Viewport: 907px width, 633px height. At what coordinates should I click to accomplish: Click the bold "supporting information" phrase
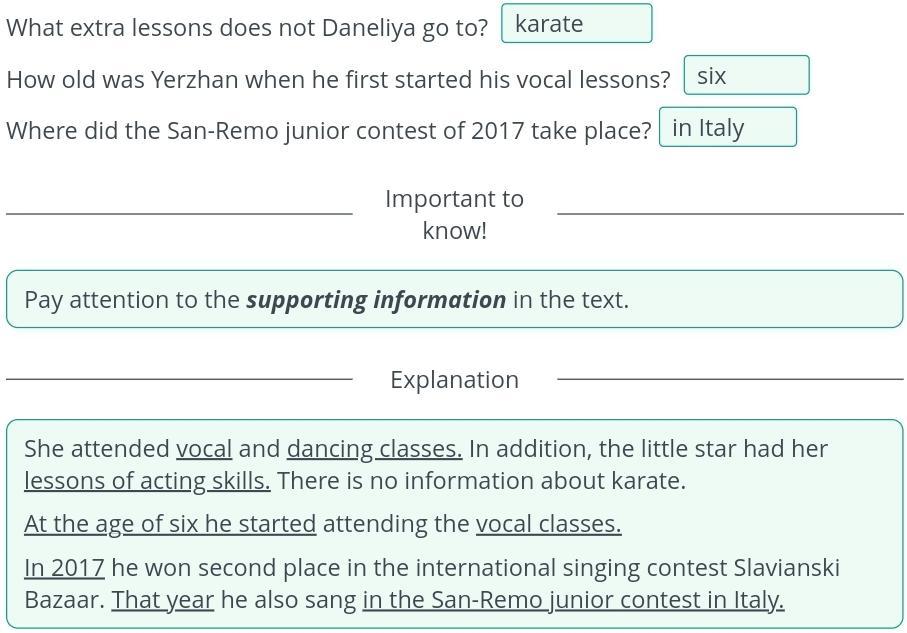[376, 300]
